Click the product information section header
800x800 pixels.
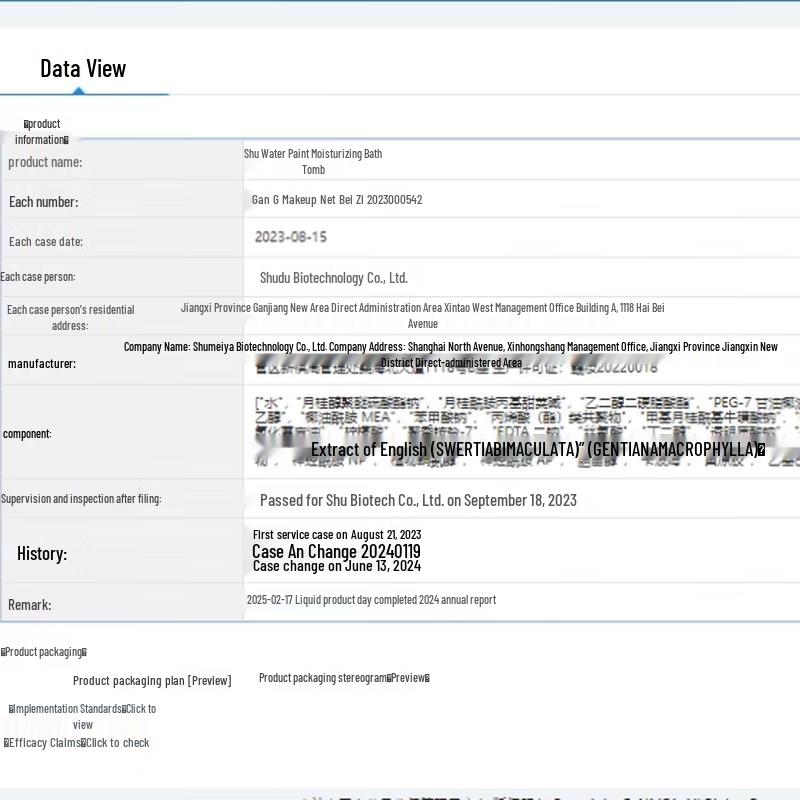coord(41,132)
